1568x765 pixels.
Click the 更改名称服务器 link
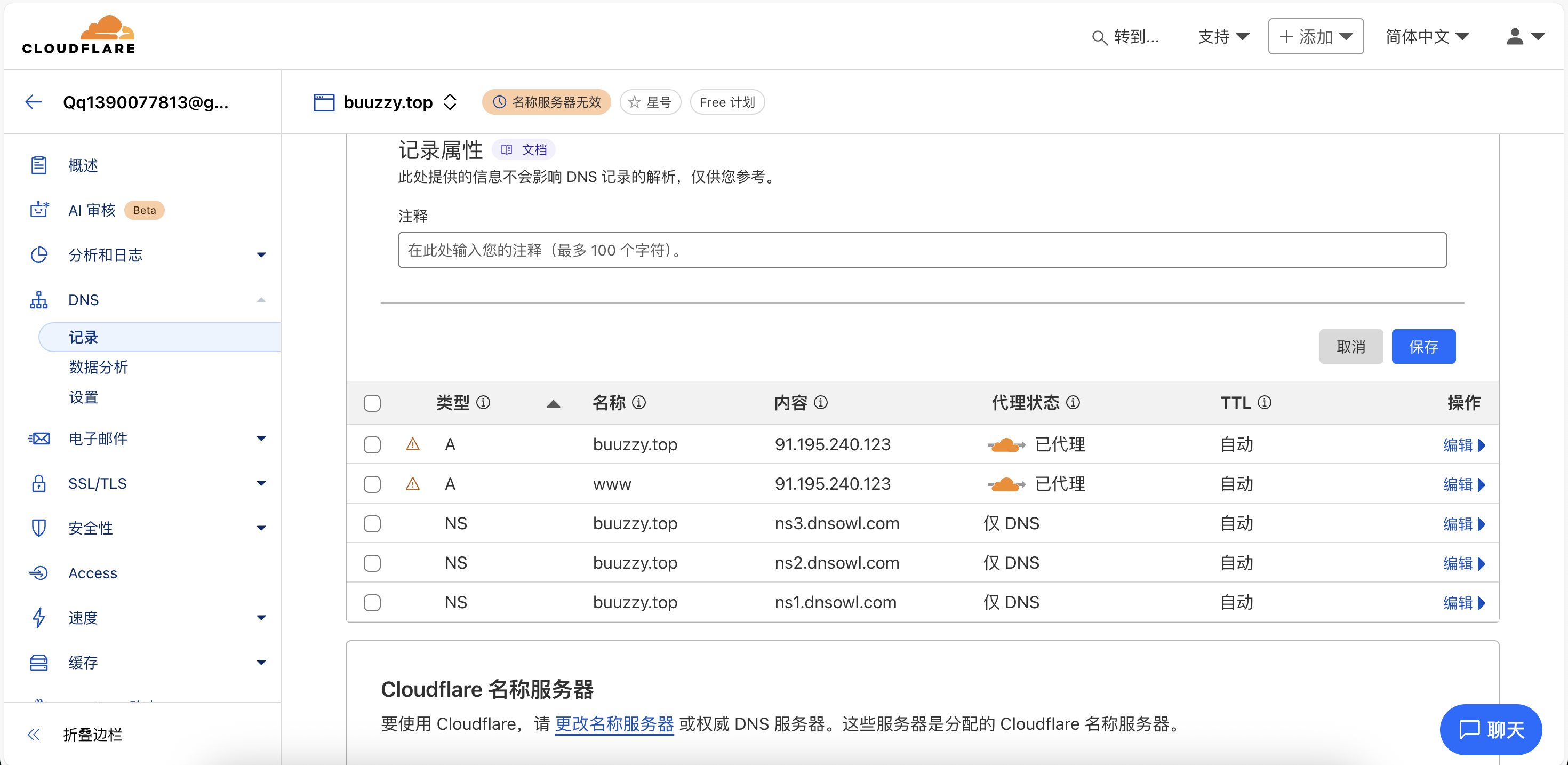point(614,723)
